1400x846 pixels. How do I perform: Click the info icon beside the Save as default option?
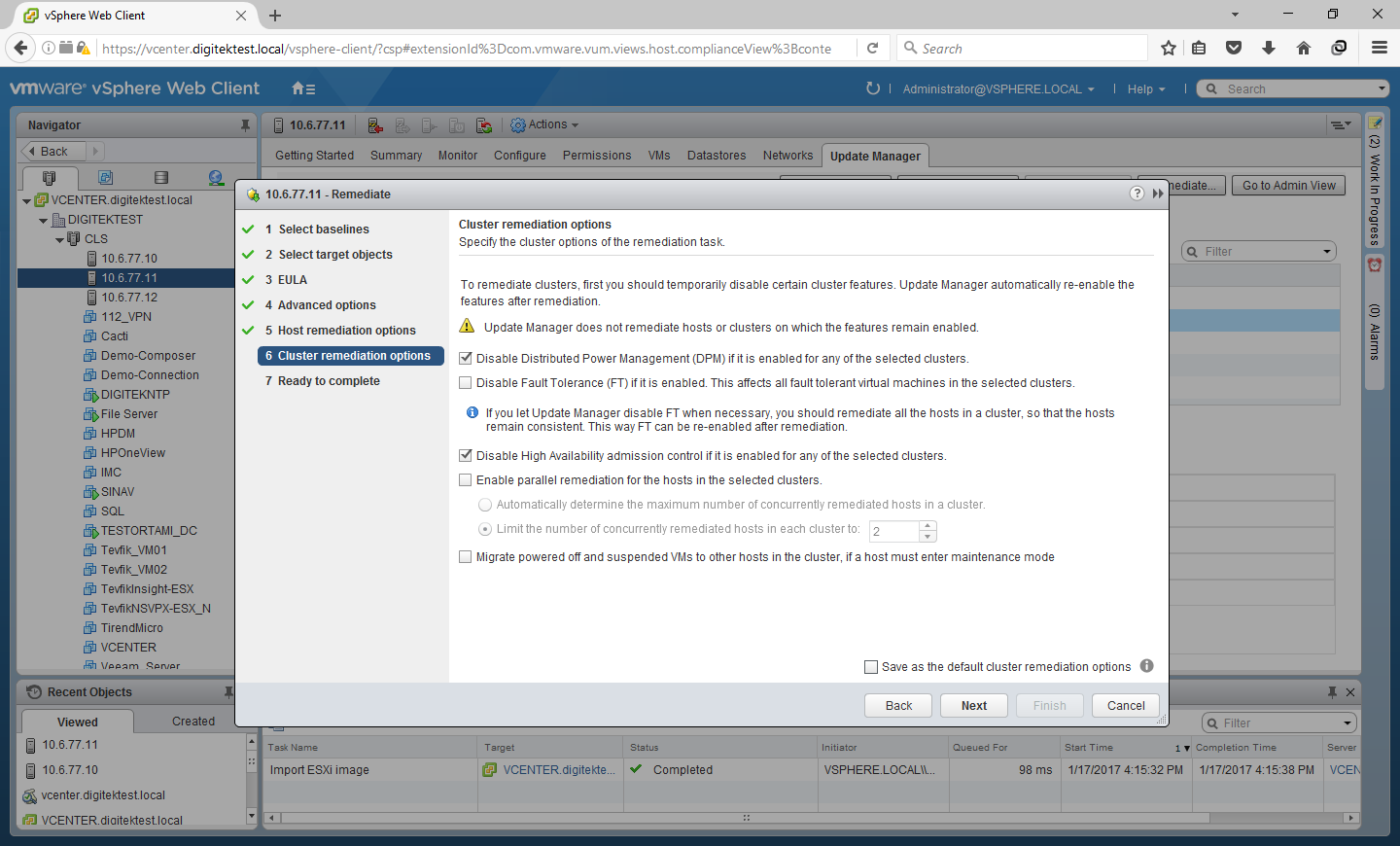pos(1147,666)
